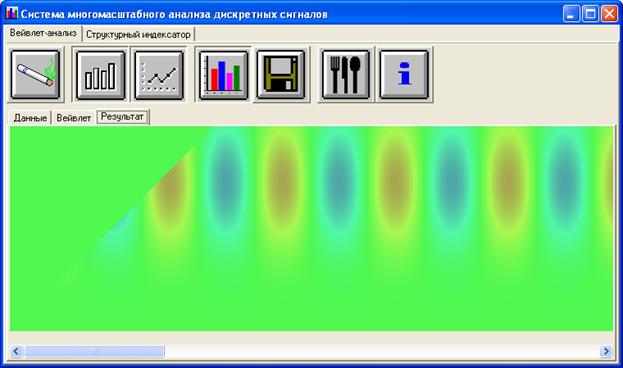
Task: Maximize the application window
Action: tap(590, 14)
